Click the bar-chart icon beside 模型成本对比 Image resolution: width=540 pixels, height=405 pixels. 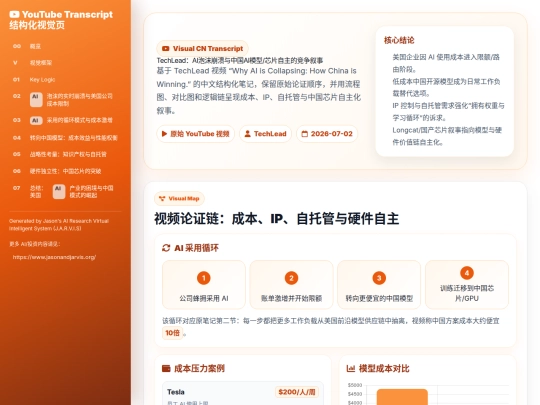coord(351,368)
